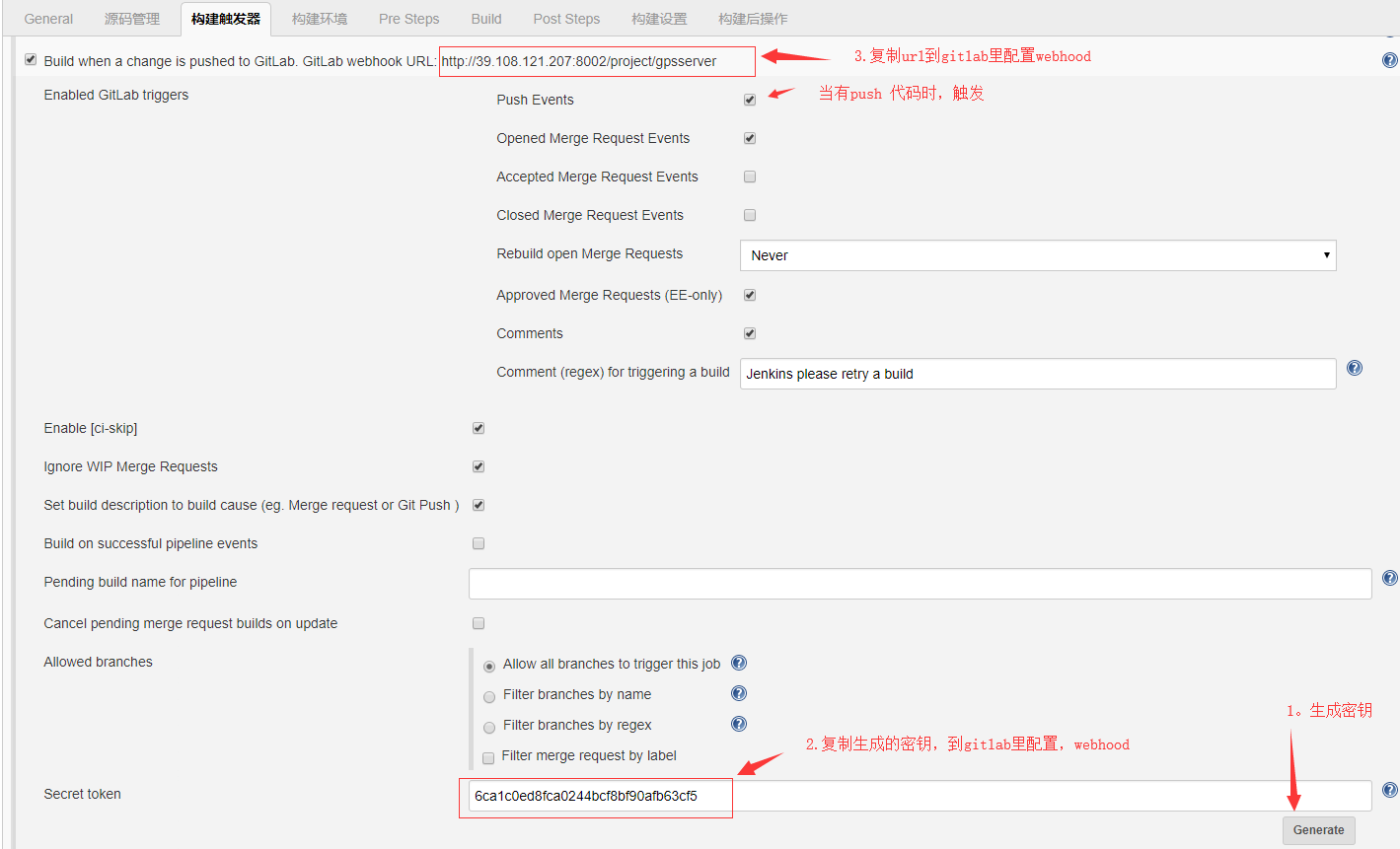This screenshot has width=1400, height=849.
Task: Show help for Filter branches by regex
Action: click(x=739, y=724)
